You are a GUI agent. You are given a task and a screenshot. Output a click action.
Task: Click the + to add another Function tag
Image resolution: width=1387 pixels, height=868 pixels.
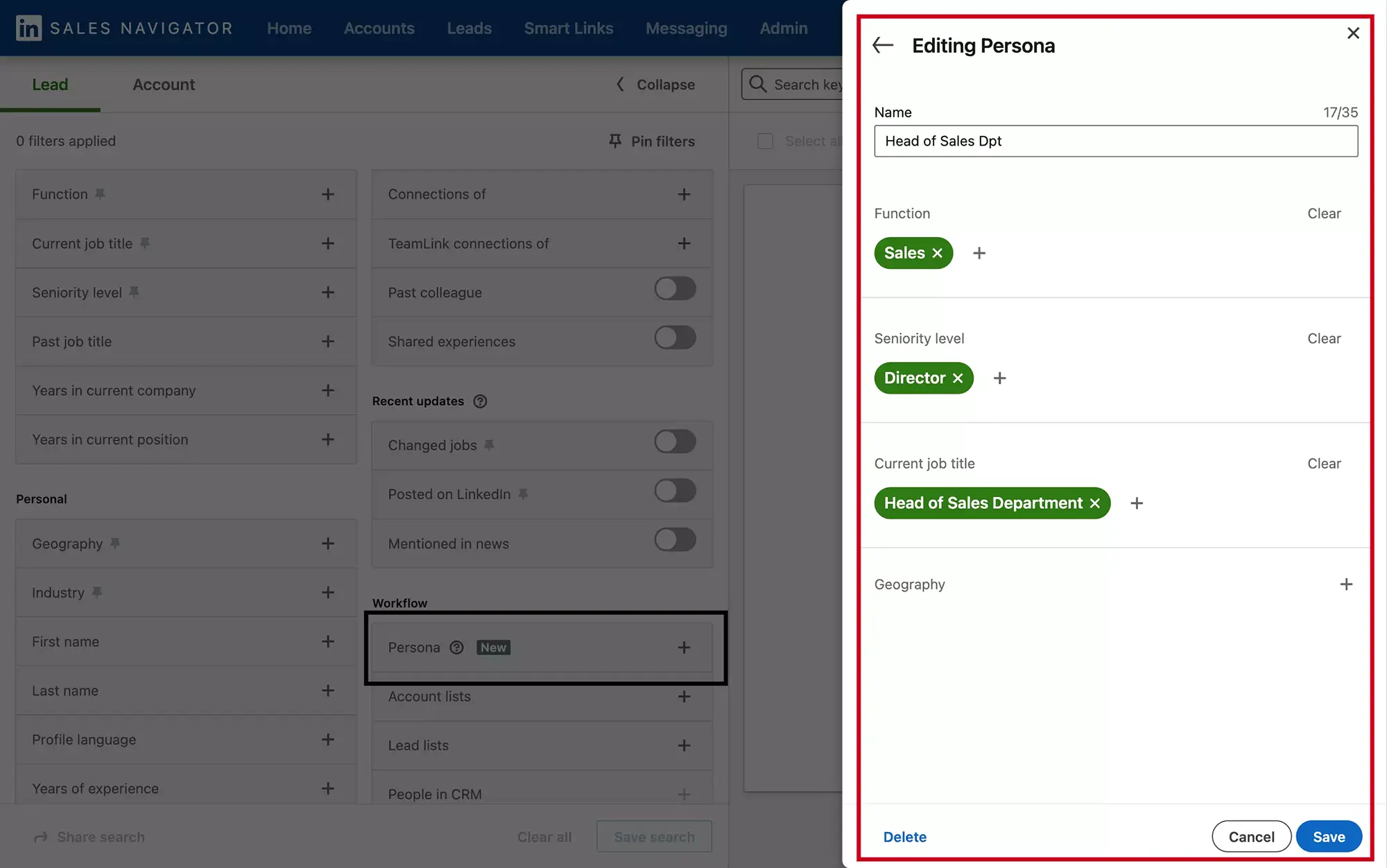979,252
